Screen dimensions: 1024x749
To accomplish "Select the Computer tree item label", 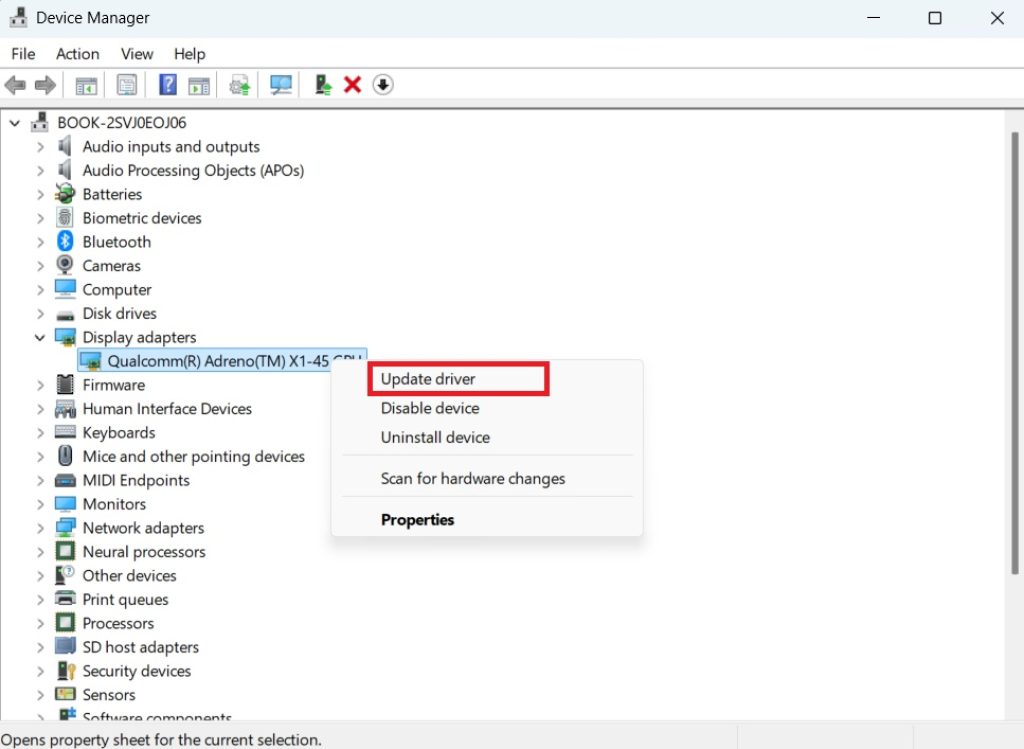I will (117, 289).
